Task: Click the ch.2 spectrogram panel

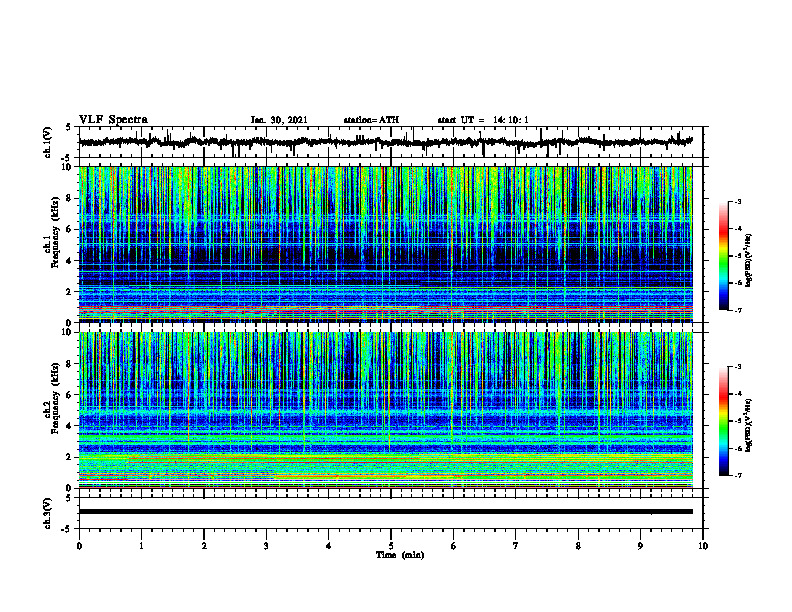Action: click(386, 410)
